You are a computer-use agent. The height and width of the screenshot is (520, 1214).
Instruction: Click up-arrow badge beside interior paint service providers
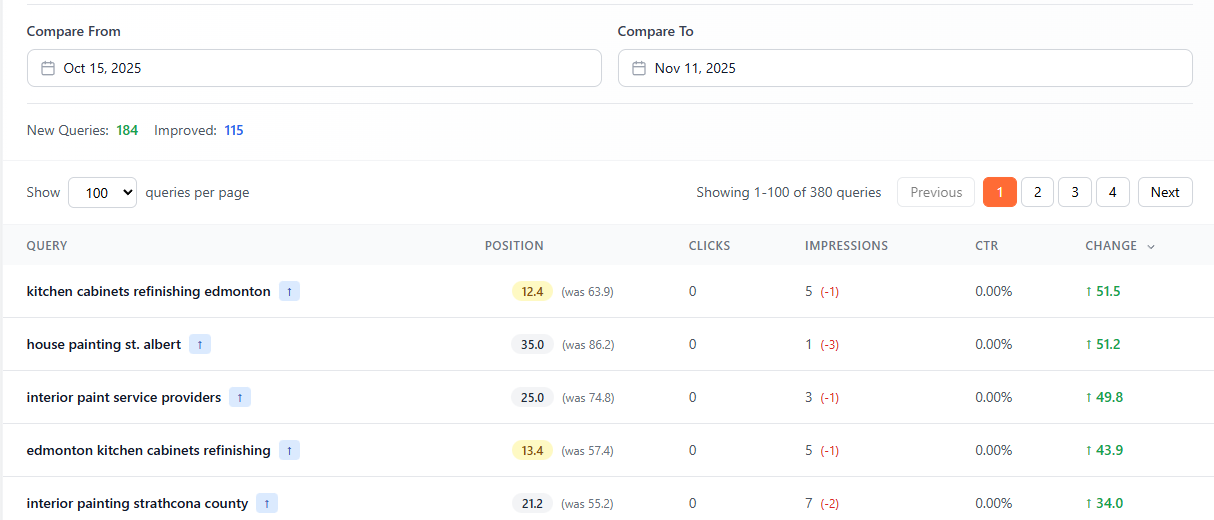(240, 397)
